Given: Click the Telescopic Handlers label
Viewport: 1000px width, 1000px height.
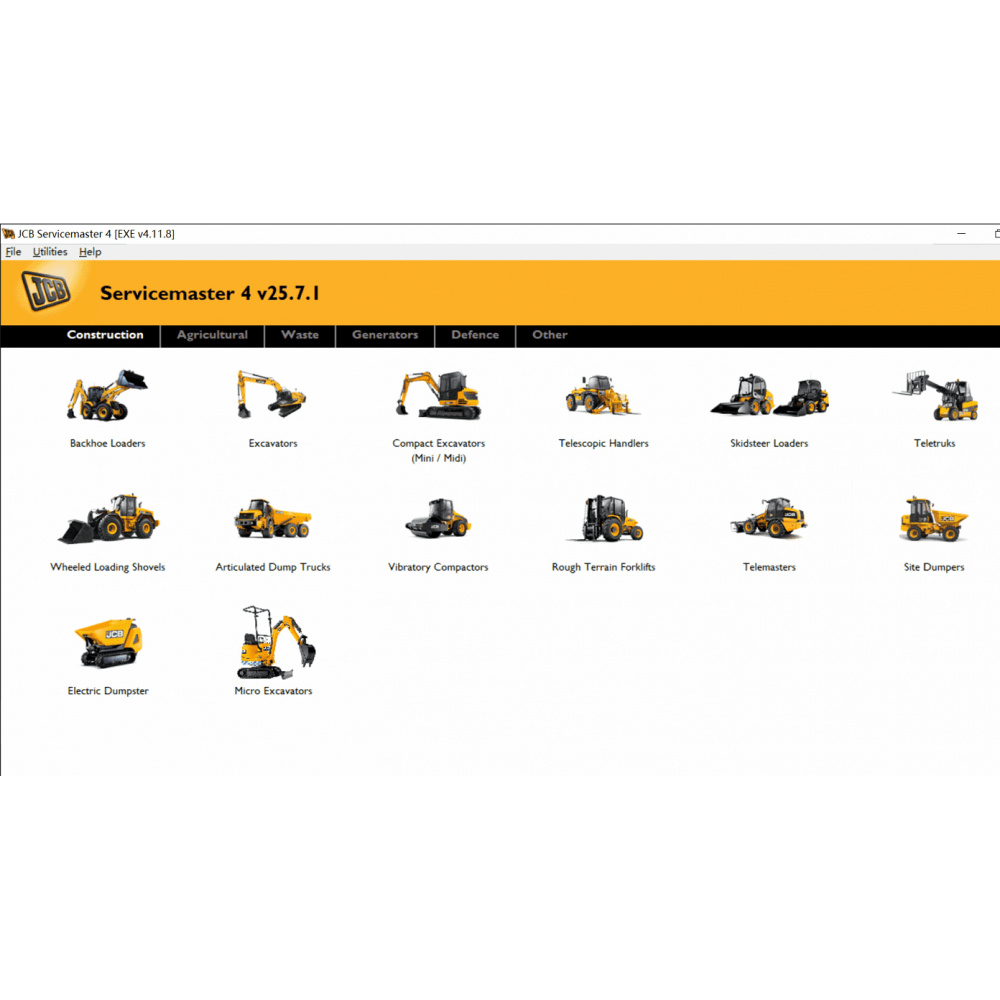Looking at the screenshot, I should [x=603, y=443].
